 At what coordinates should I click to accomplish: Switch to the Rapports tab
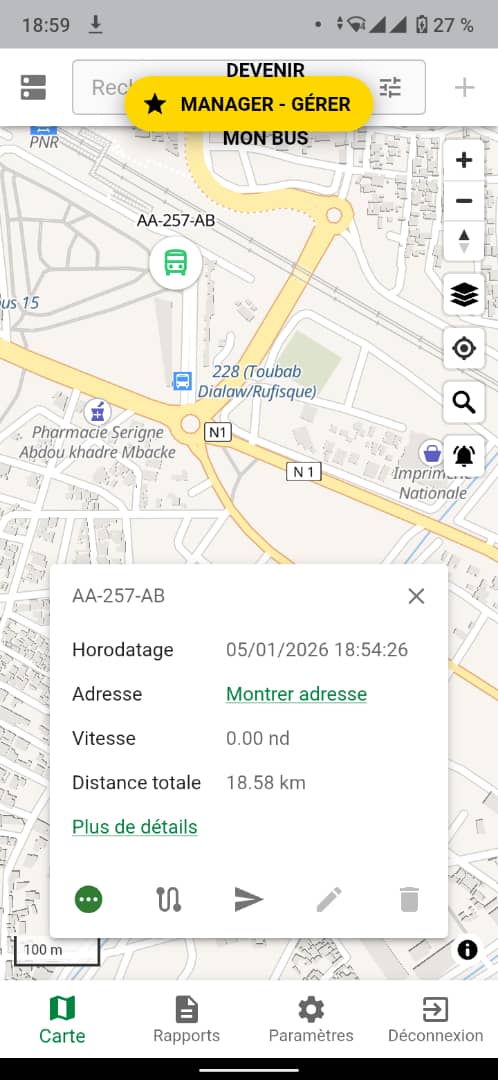(x=187, y=1020)
